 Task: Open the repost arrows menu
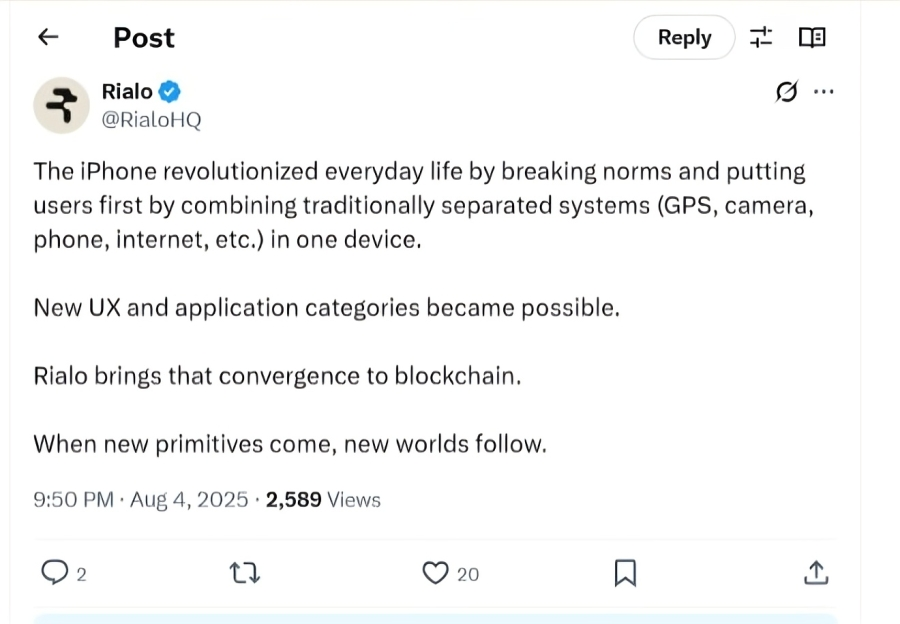point(244,573)
